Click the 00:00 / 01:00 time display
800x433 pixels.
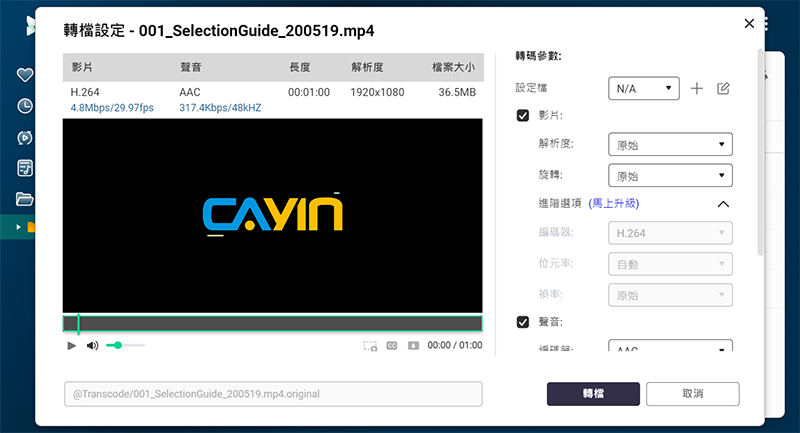[455, 345]
